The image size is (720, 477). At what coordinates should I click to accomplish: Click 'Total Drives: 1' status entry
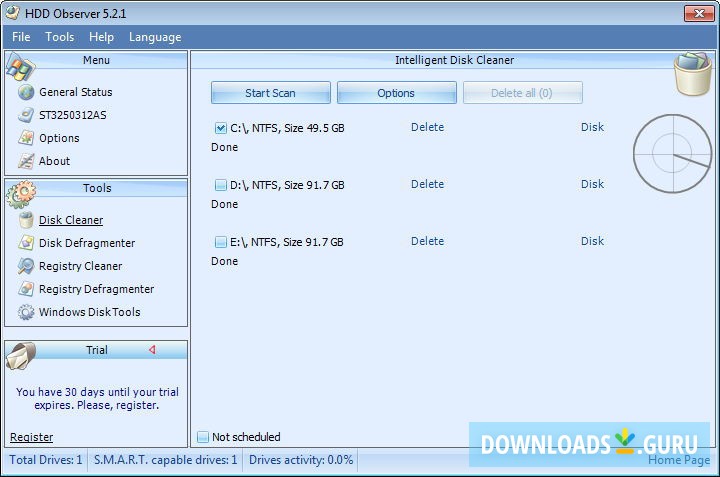click(46, 460)
